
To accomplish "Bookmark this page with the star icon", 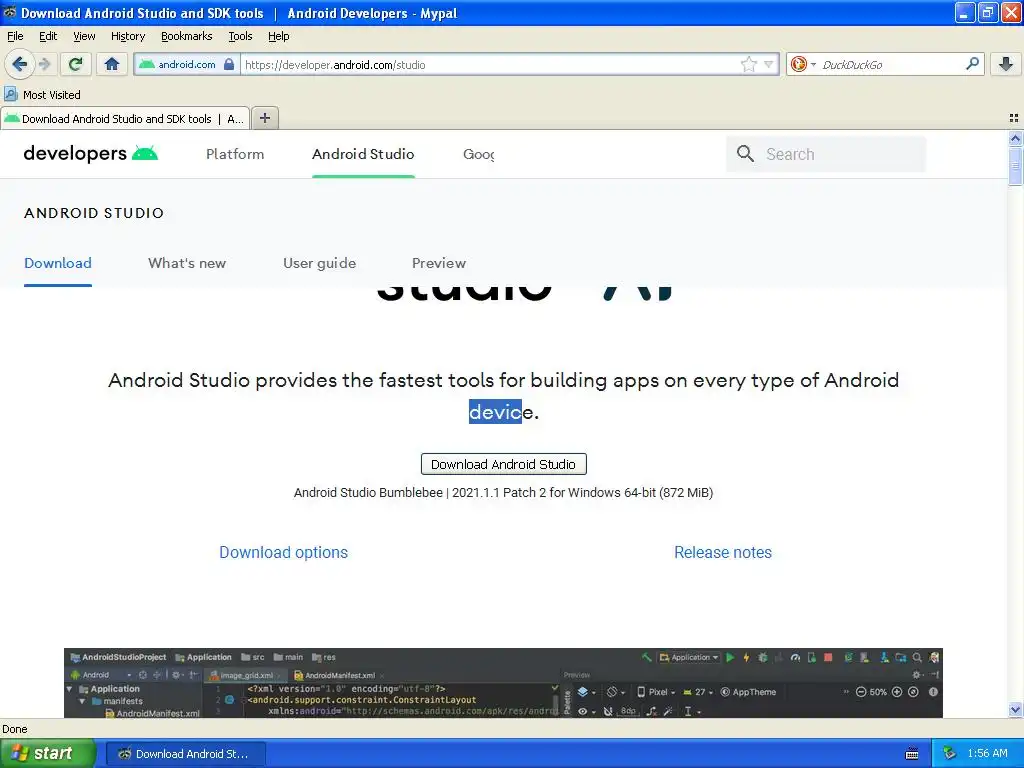I will (x=748, y=64).
